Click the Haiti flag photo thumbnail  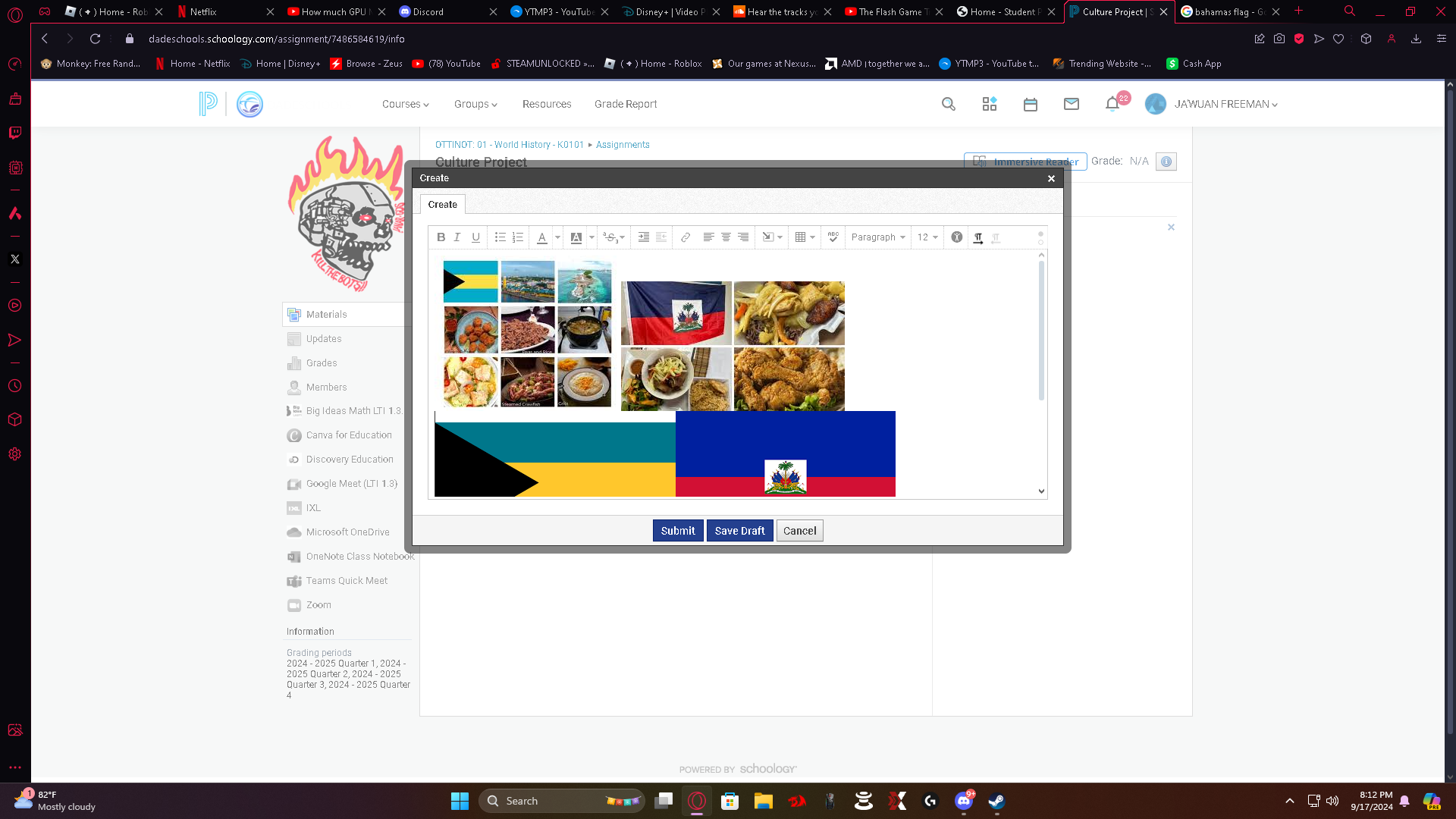pos(676,313)
